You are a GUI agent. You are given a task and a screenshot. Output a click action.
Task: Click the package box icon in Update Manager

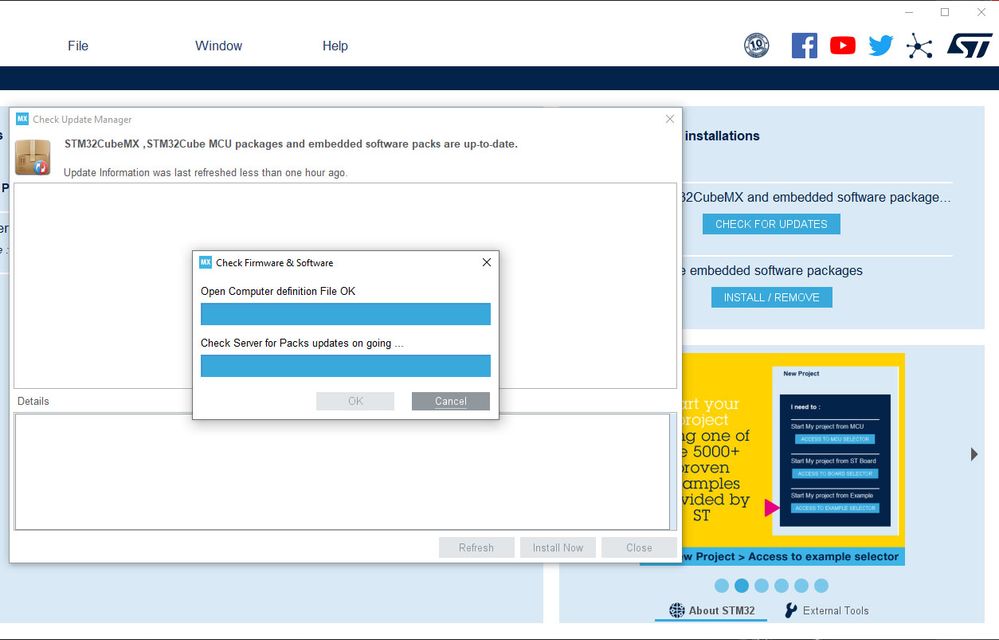tap(32, 157)
